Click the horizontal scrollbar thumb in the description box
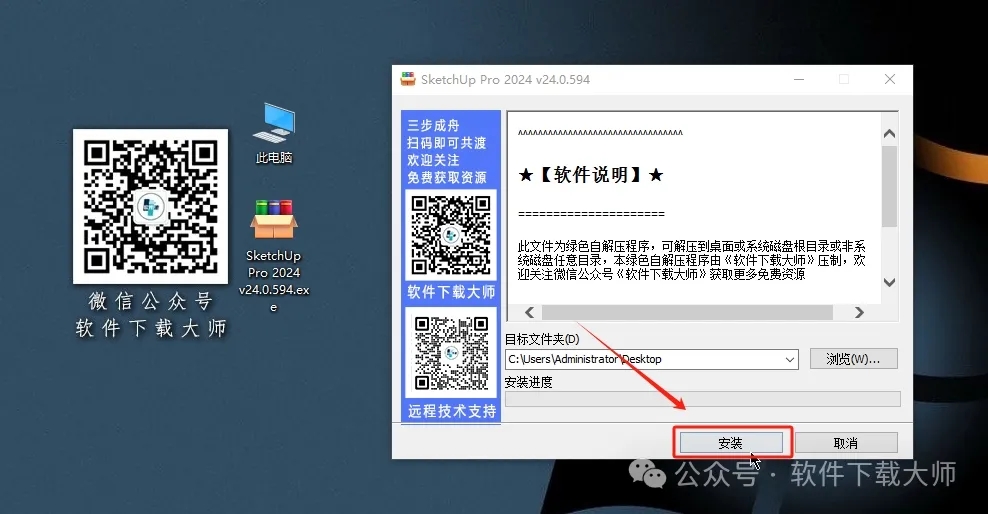The width and height of the screenshot is (988, 514). click(687, 312)
